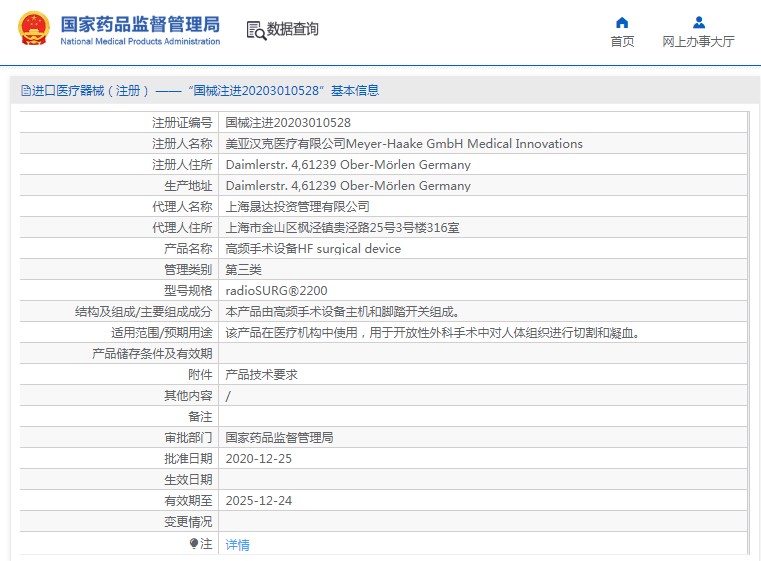Click the 首页 home icon
Screen dimensions: 761x561
(x=622, y=22)
